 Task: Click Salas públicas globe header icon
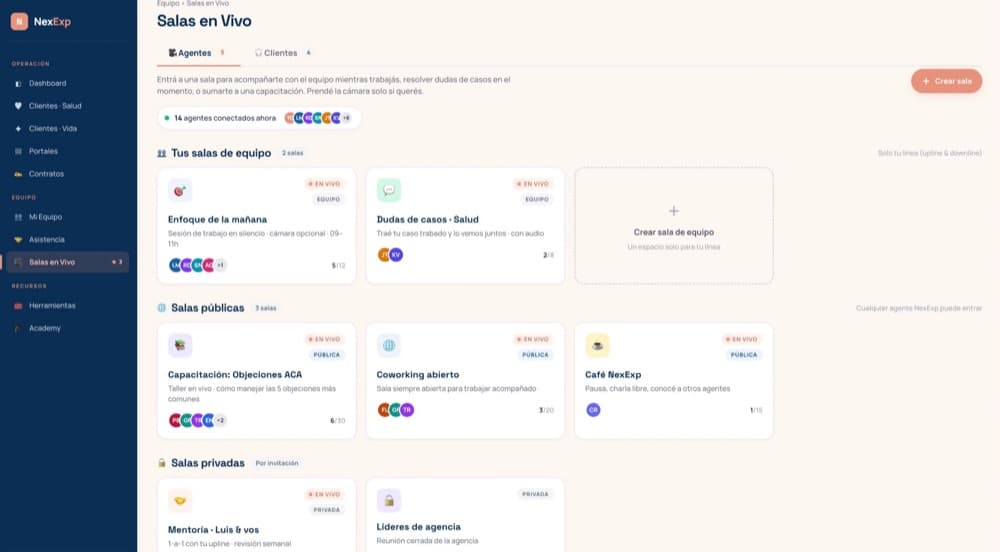pyautogui.click(x=161, y=308)
